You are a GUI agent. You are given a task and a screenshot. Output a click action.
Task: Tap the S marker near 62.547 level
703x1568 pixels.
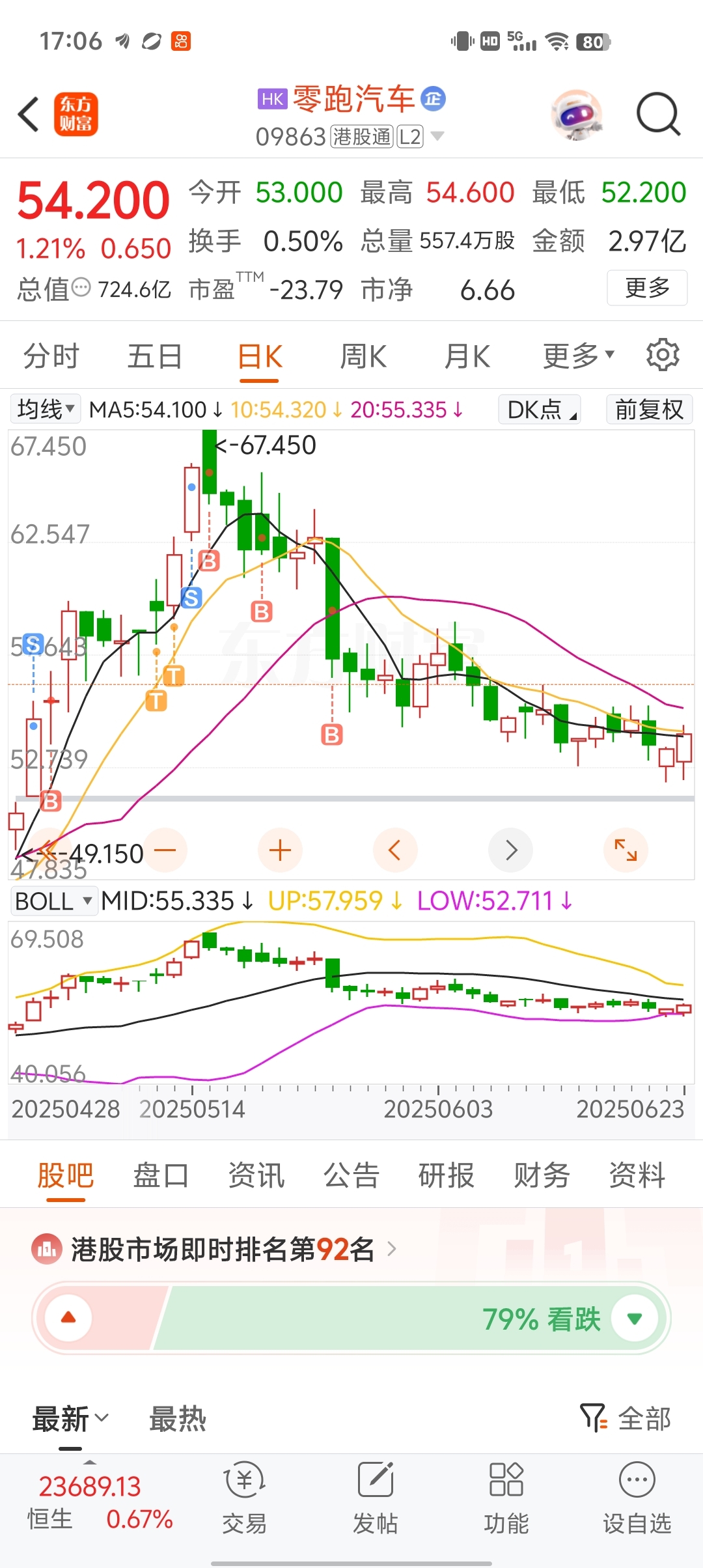[x=191, y=597]
